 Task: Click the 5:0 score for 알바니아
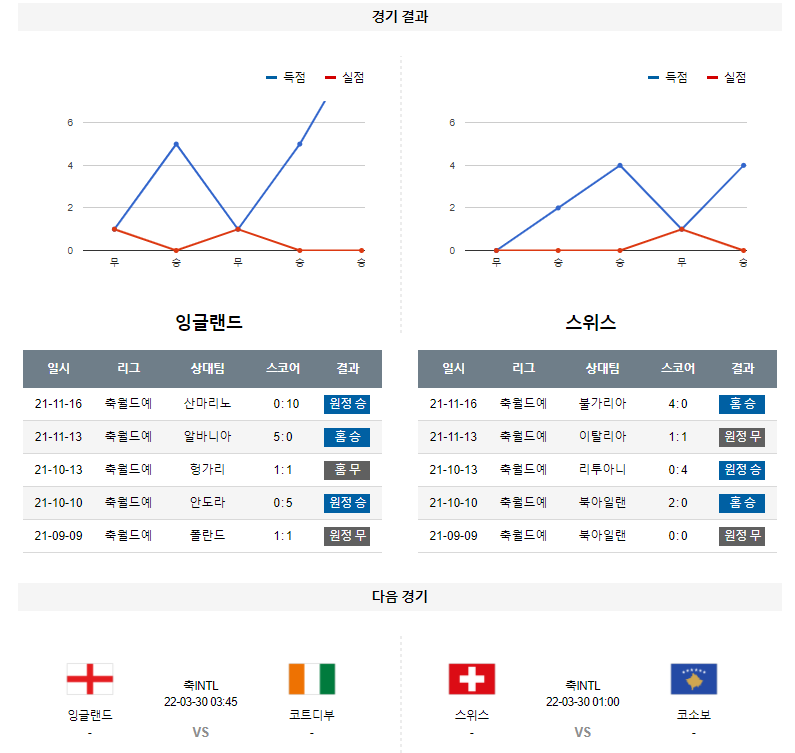283,437
